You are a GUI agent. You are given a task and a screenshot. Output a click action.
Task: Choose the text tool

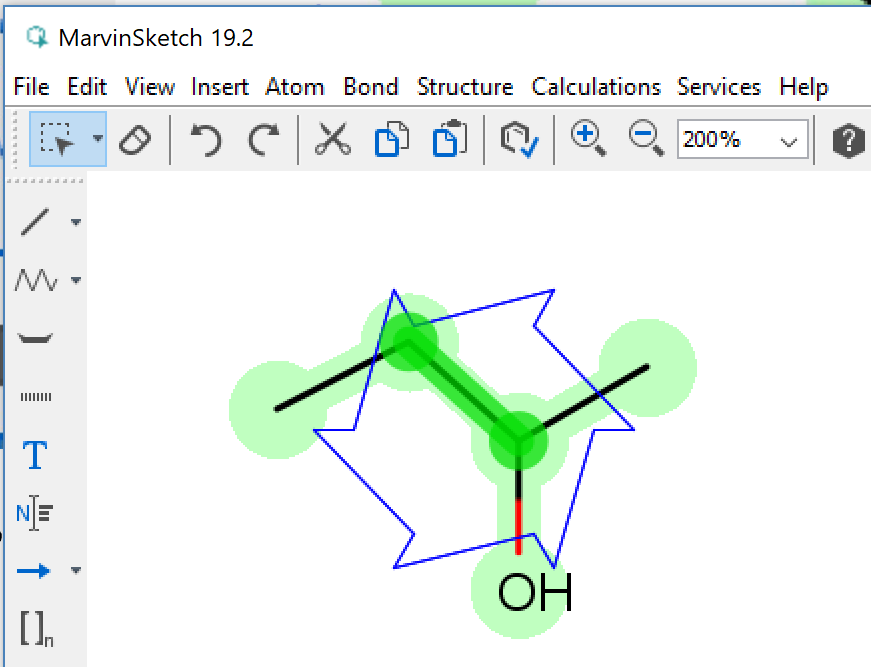point(35,455)
